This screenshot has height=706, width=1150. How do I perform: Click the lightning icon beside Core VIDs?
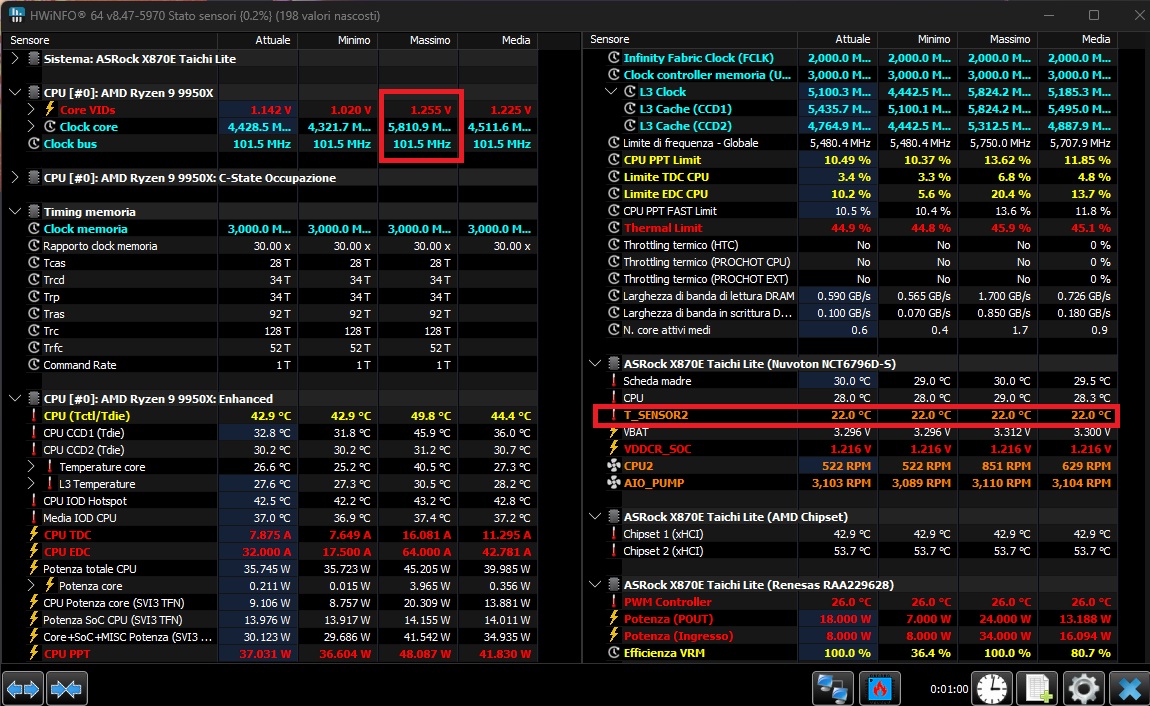[x=49, y=109]
